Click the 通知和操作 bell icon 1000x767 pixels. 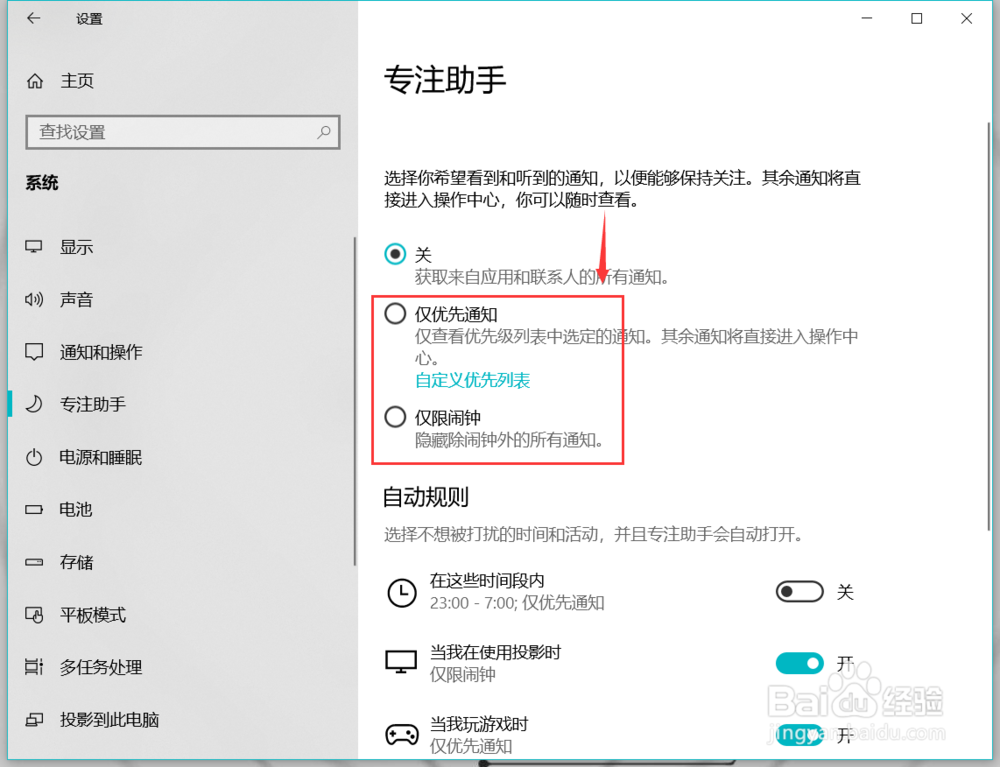34,351
